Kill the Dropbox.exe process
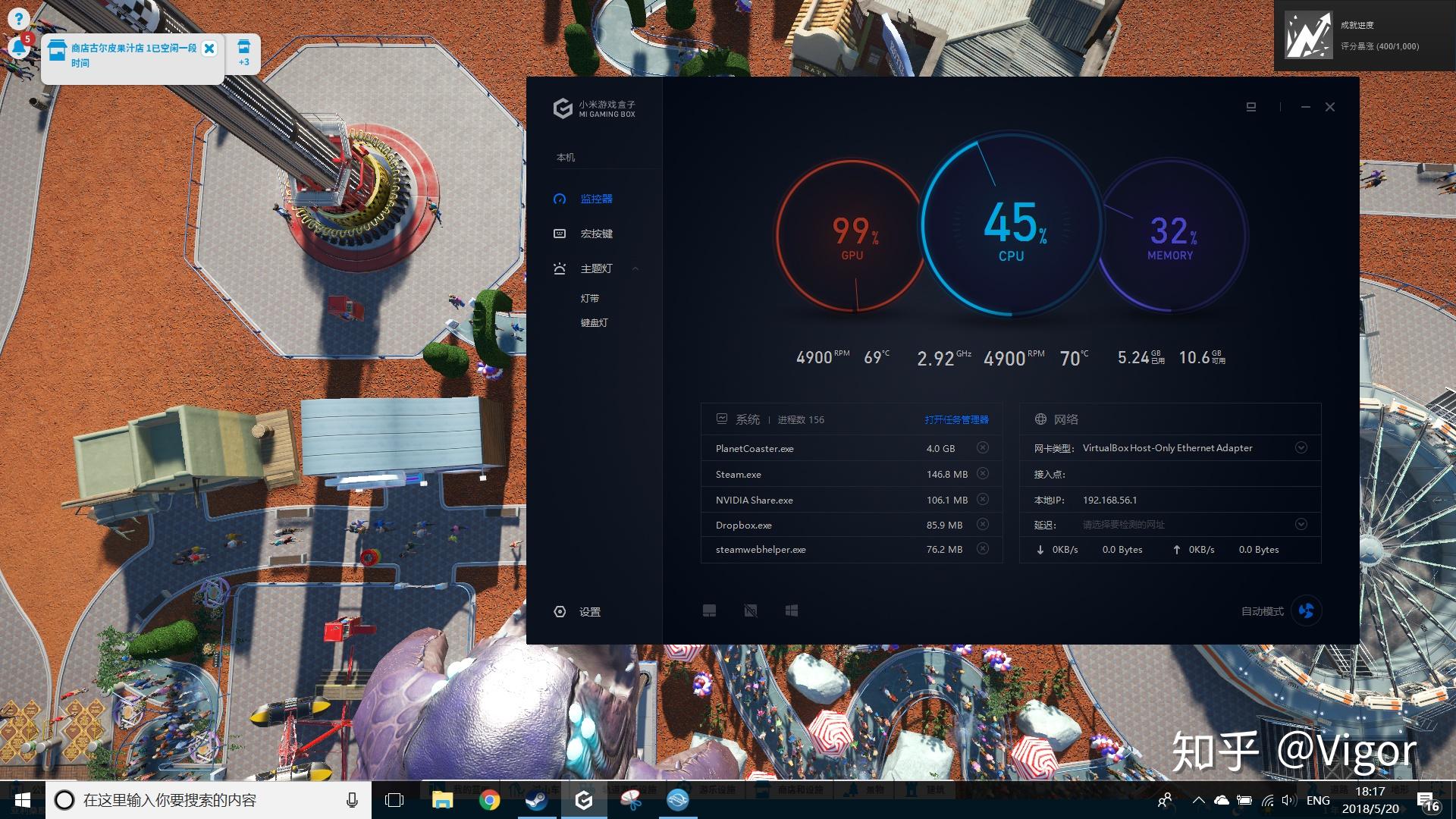Image resolution: width=1456 pixels, height=819 pixels. click(982, 524)
